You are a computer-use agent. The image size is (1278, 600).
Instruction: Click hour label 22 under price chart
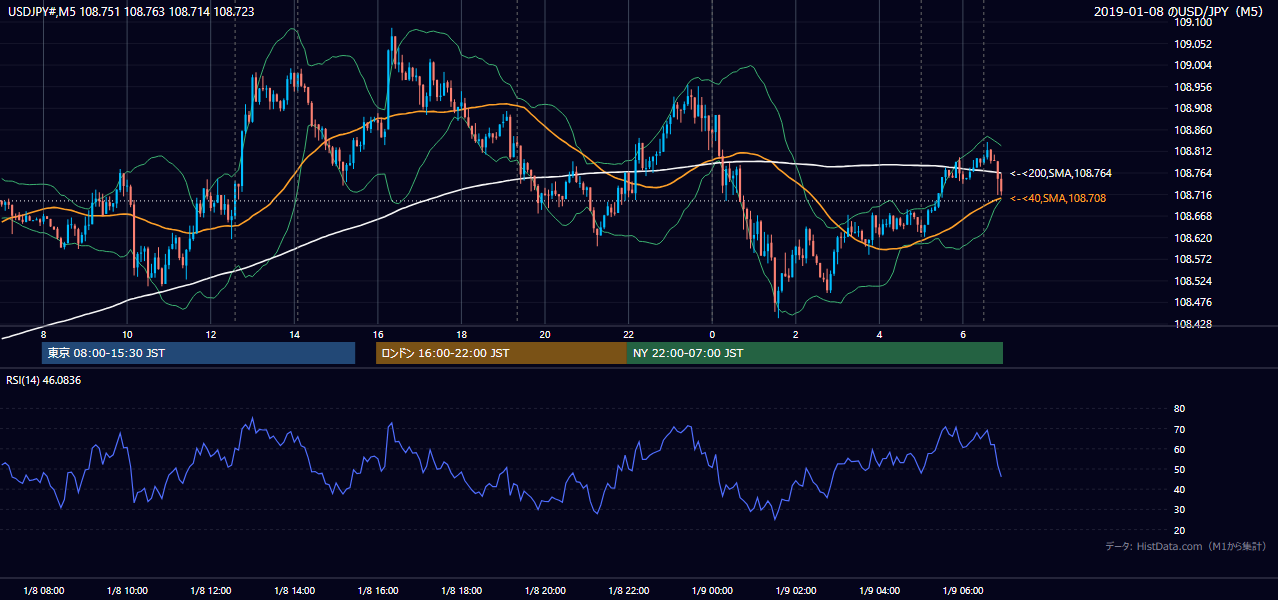coord(628,334)
